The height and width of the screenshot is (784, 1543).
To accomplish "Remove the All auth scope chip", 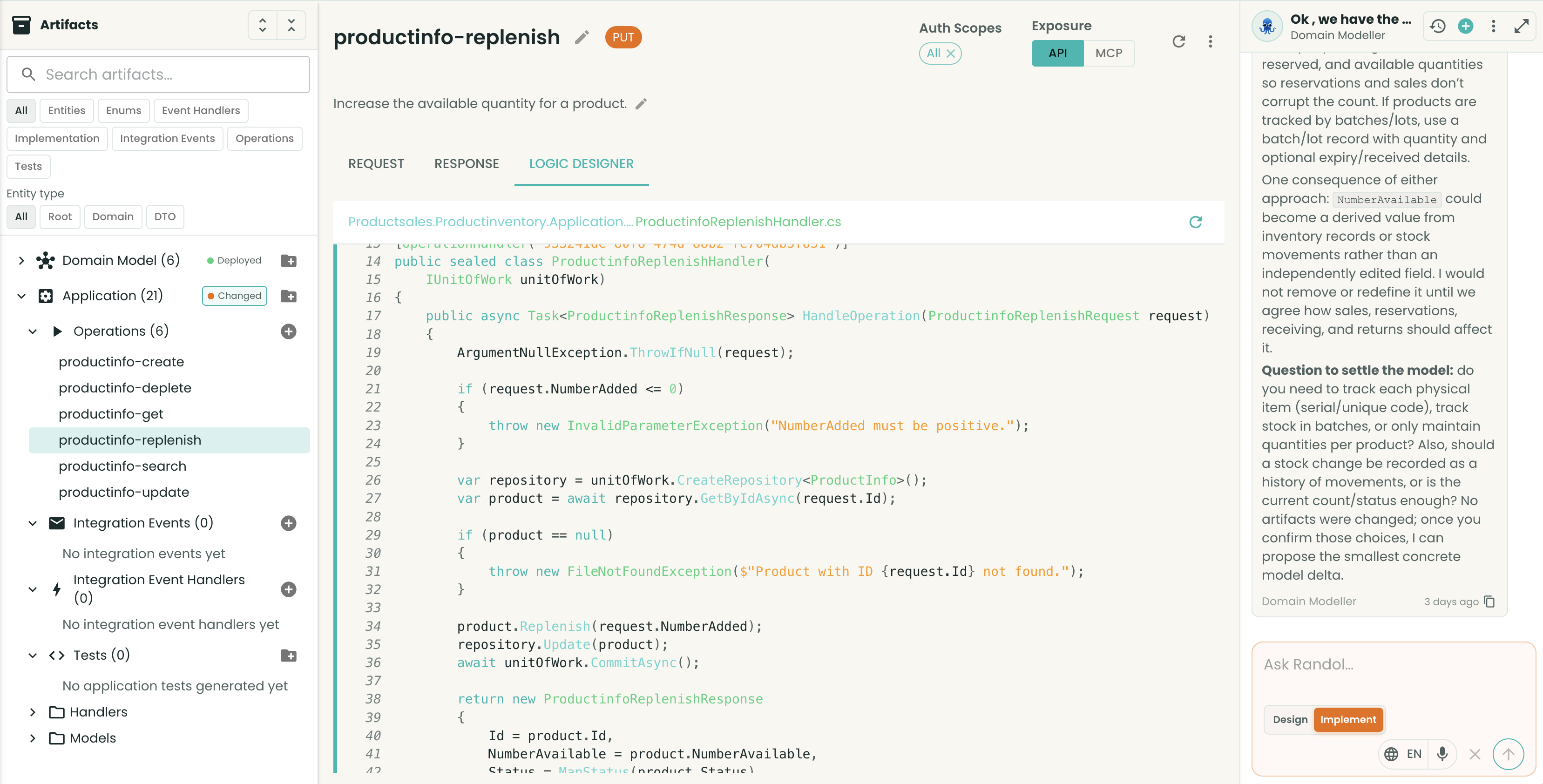I will pos(951,53).
